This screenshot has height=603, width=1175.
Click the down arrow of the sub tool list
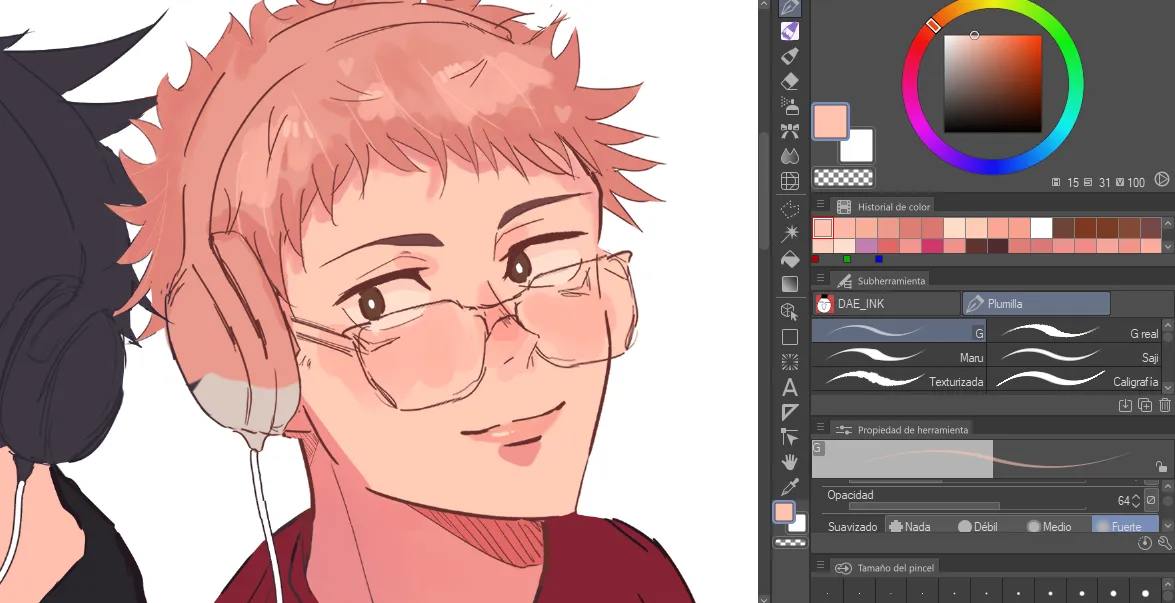tap(1168, 386)
